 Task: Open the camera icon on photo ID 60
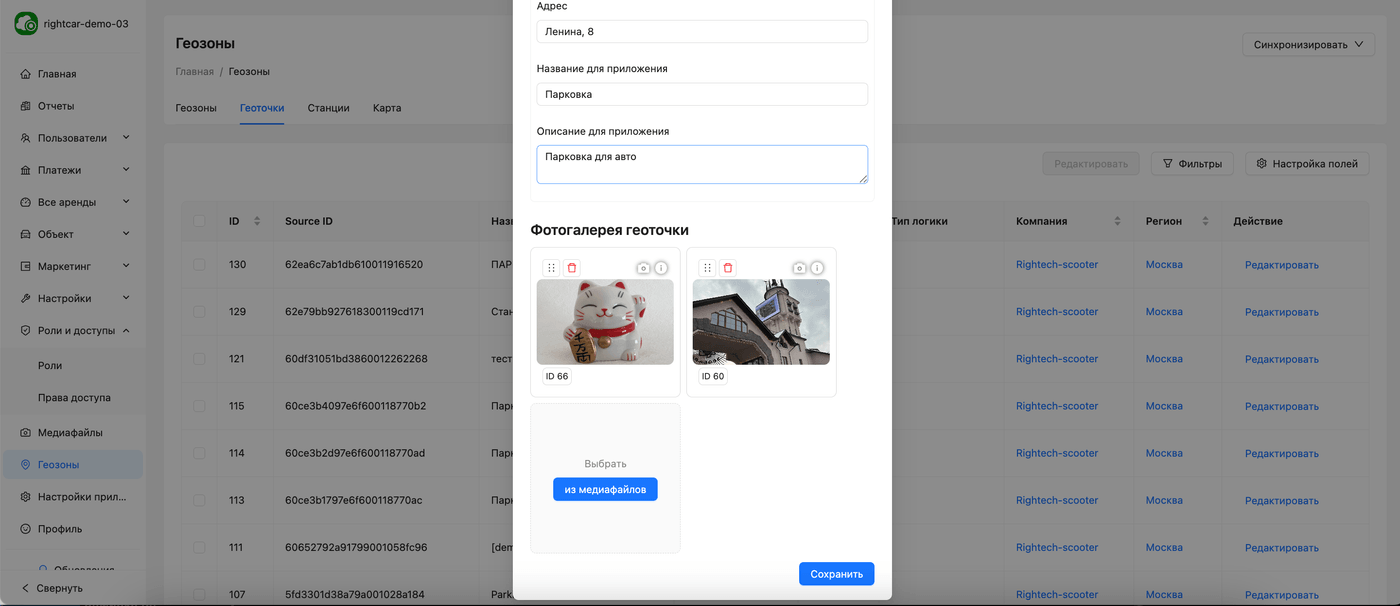(x=800, y=268)
